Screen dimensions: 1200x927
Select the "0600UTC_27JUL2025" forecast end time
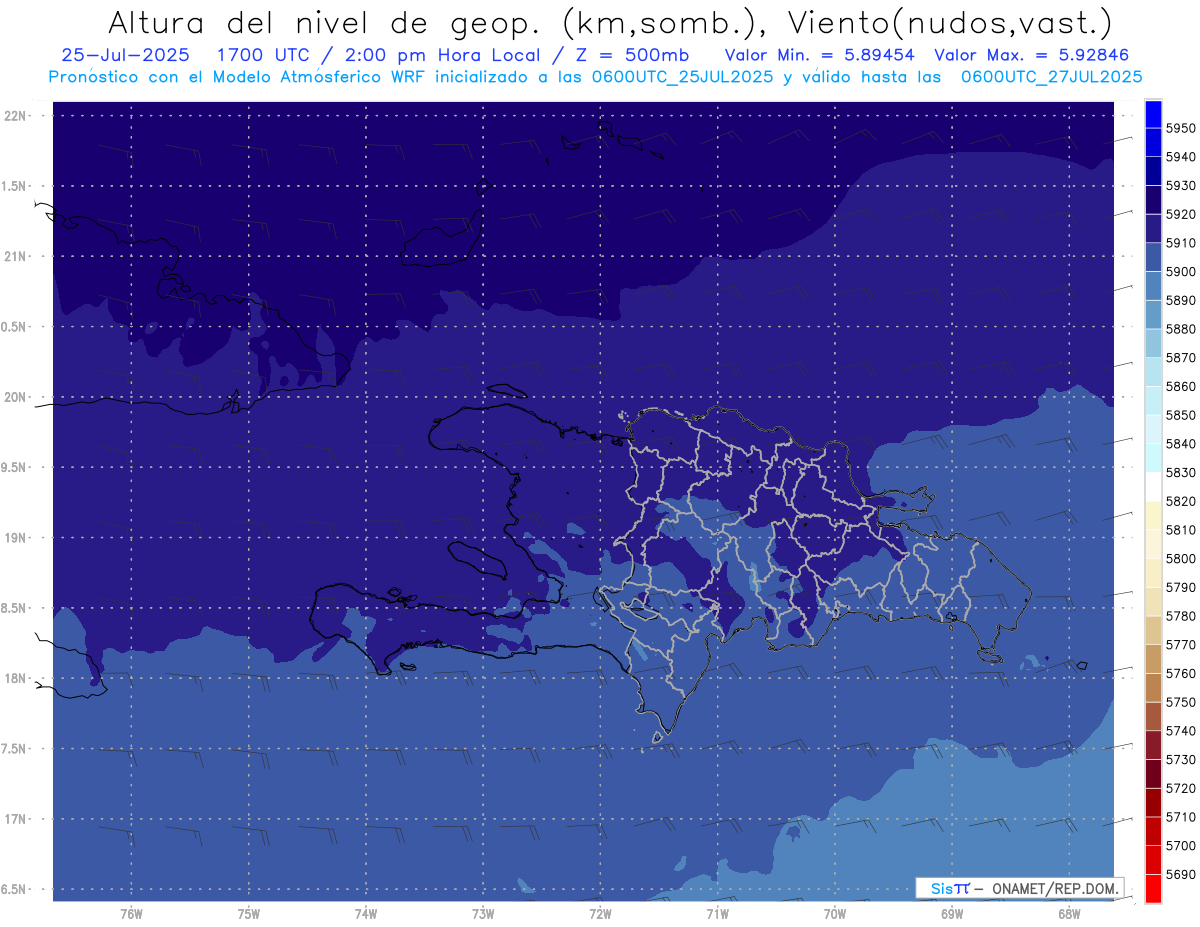click(1051, 76)
